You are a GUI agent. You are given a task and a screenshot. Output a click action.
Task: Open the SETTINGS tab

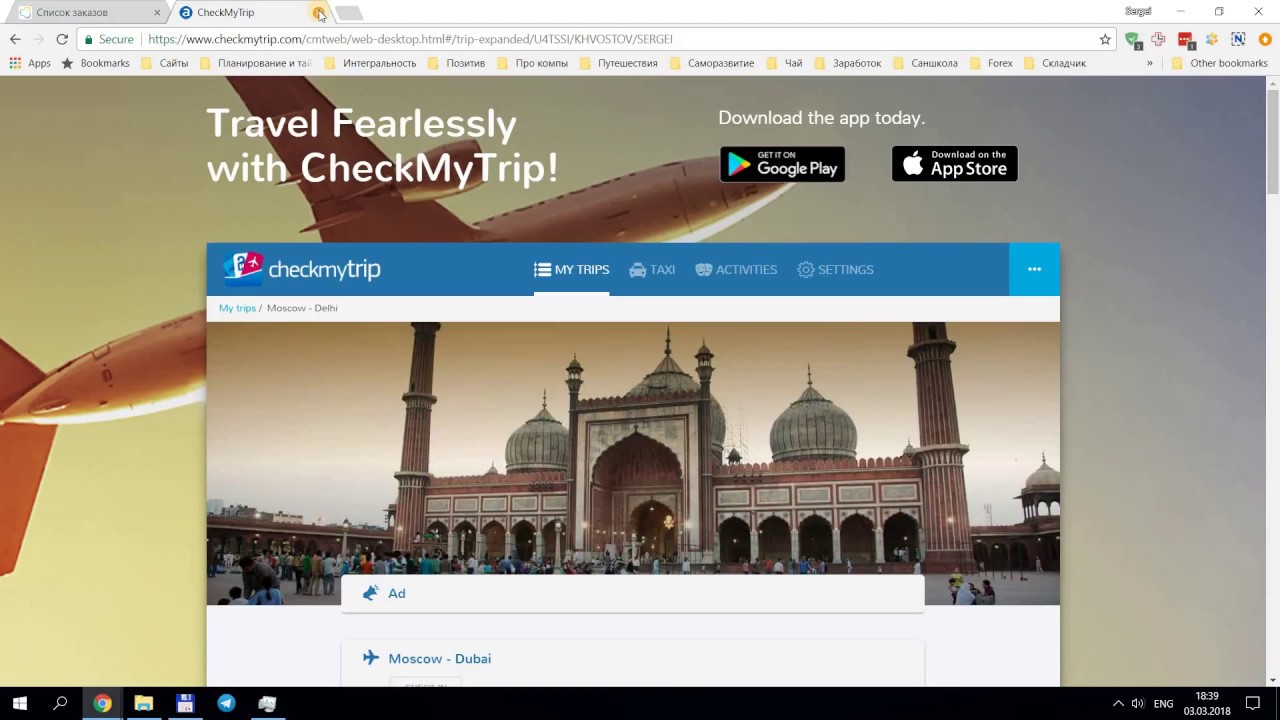pos(835,270)
